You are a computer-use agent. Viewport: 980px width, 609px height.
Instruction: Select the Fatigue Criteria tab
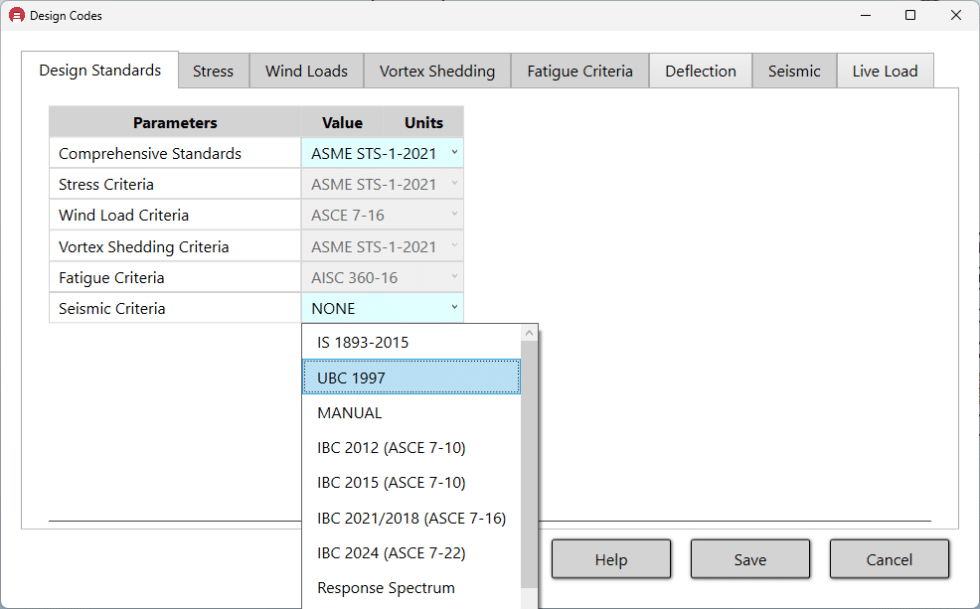[x=580, y=71]
